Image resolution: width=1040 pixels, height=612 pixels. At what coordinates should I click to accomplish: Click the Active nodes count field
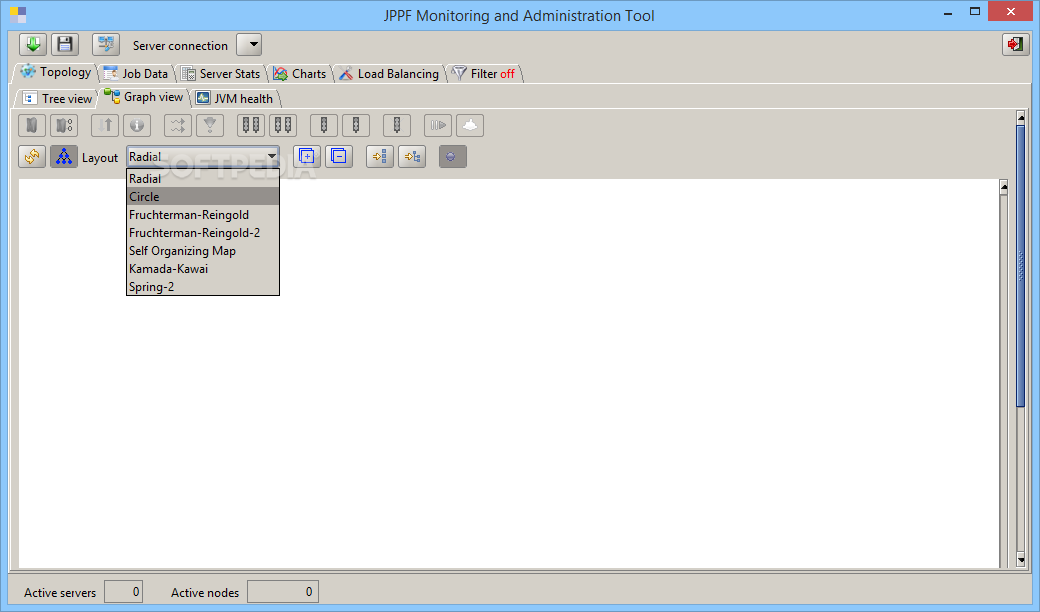(x=283, y=591)
